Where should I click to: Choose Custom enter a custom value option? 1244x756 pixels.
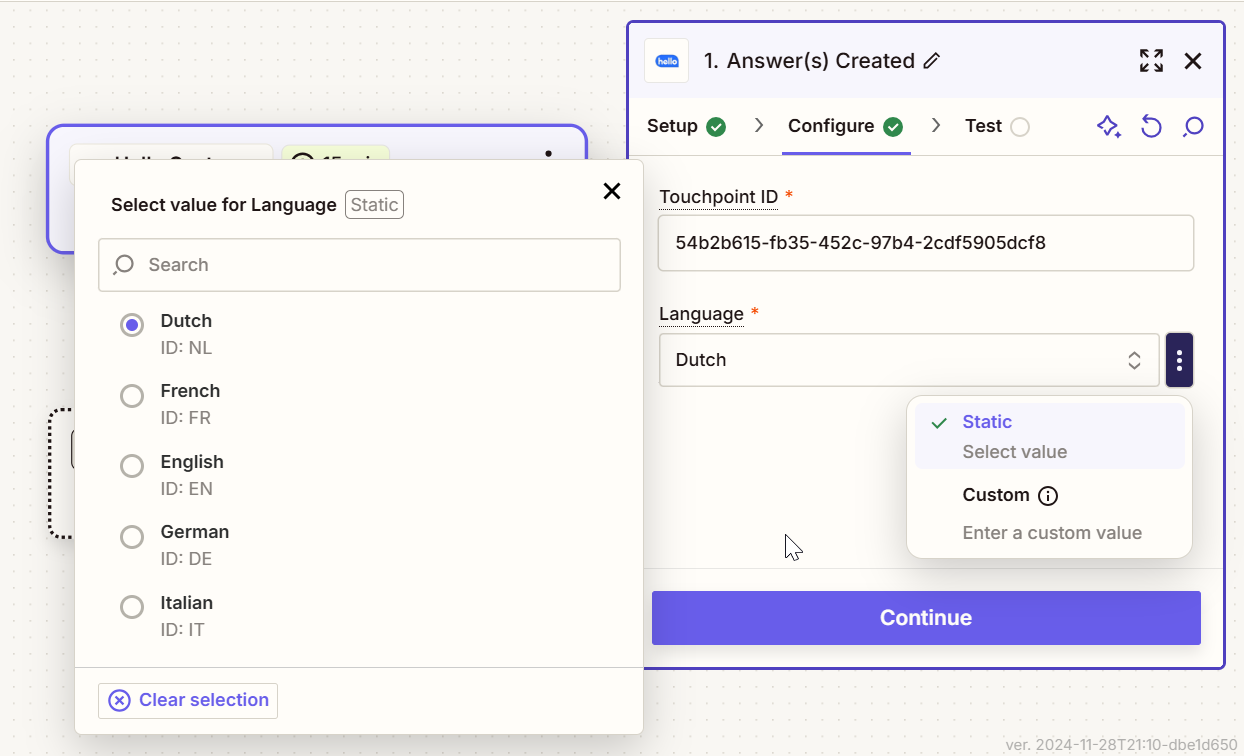click(x=1049, y=514)
